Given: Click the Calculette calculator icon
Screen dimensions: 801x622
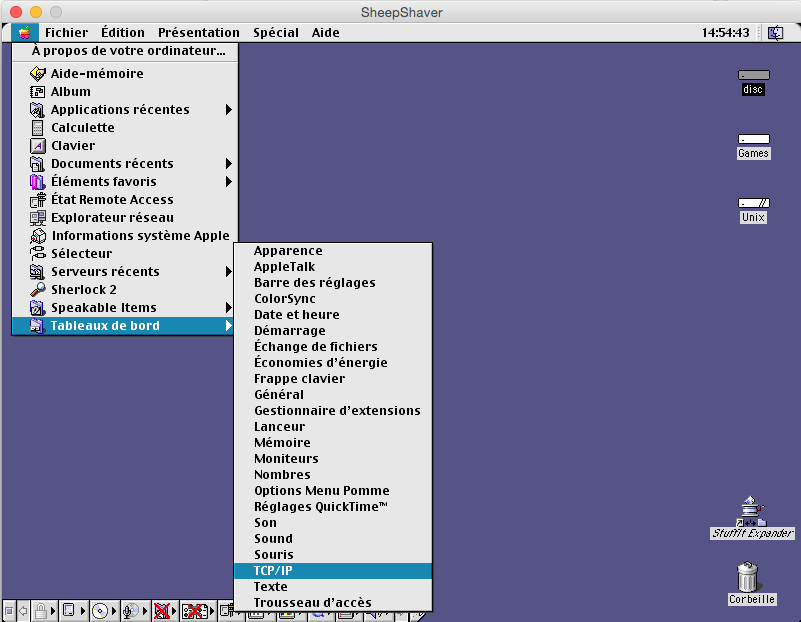Looking at the screenshot, I should click(37, 128).
